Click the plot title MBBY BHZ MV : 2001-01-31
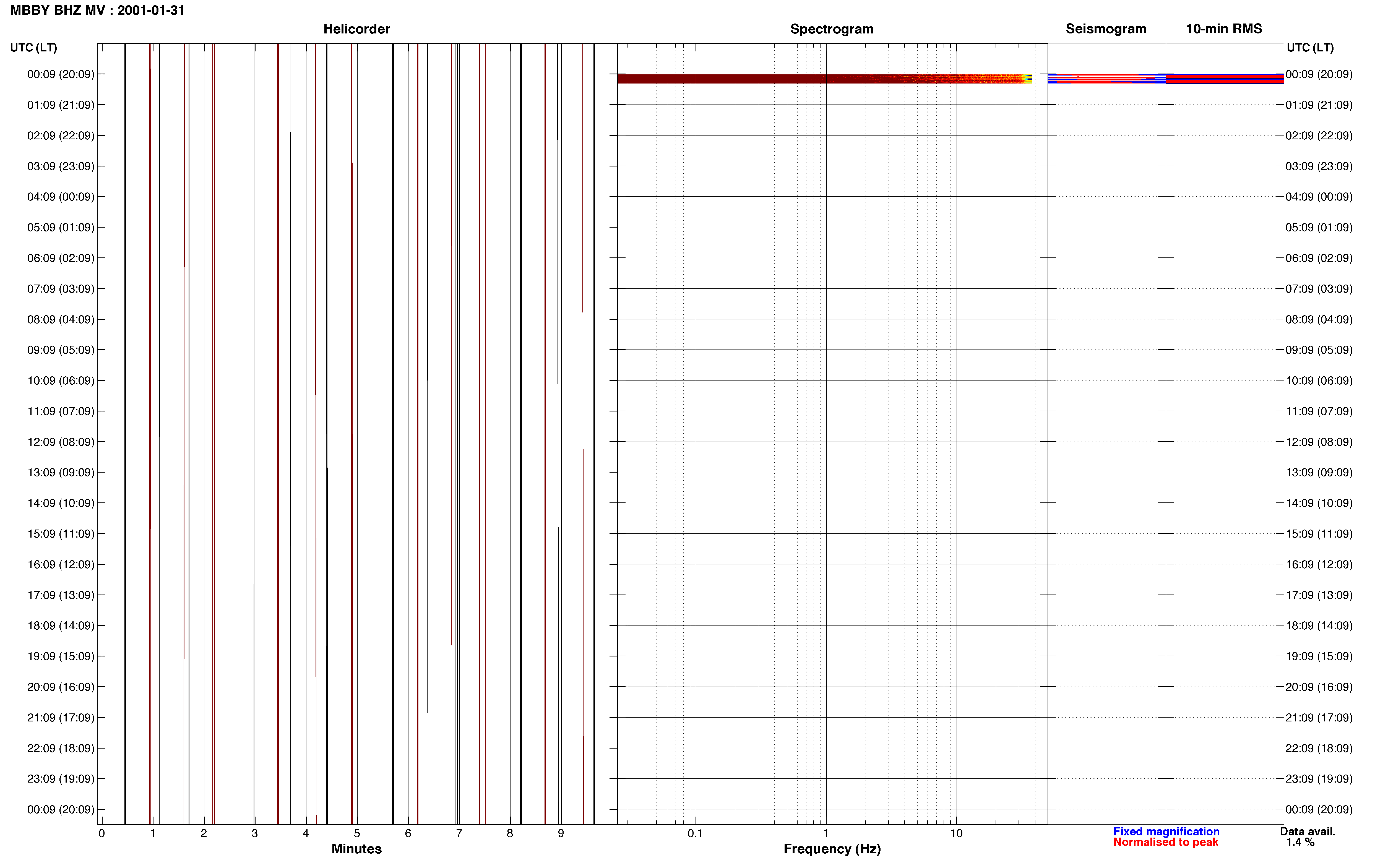 pos(98,10)
